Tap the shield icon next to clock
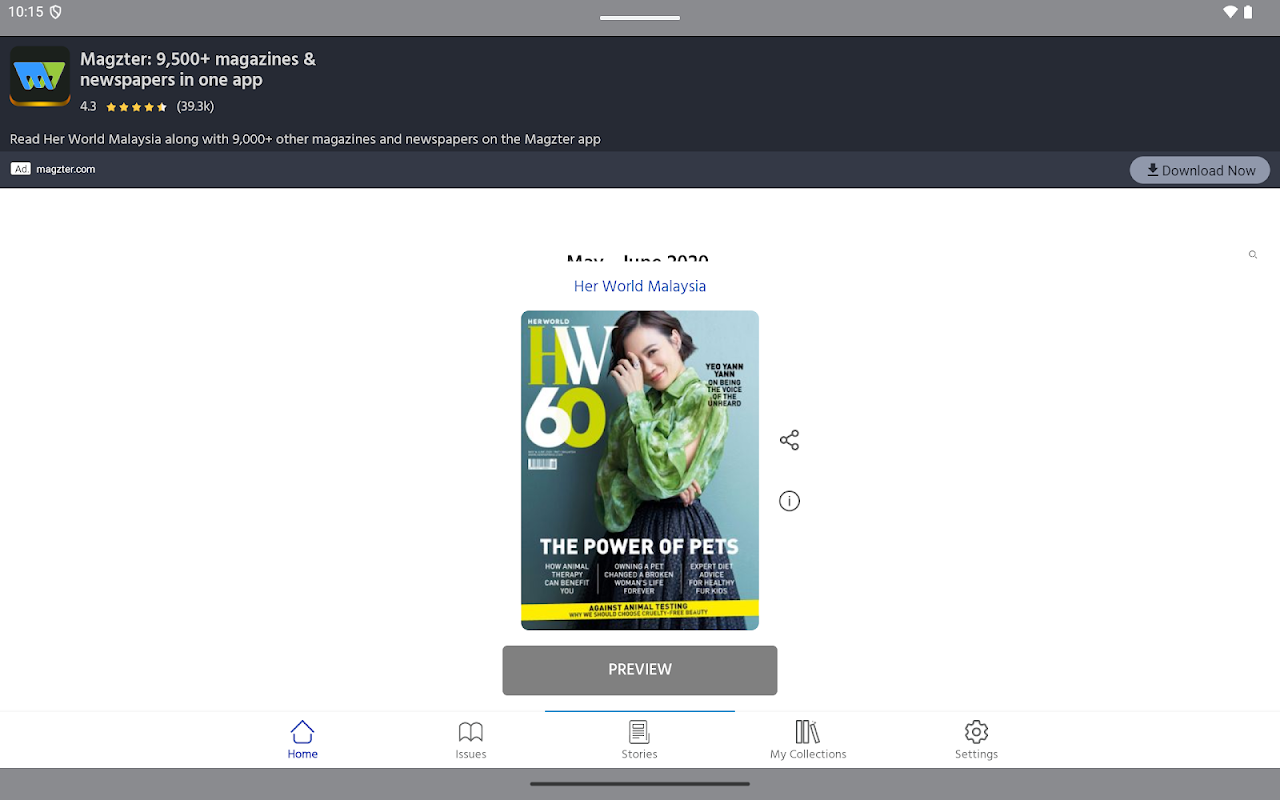 pyautogui.click(x=56, y=12)
